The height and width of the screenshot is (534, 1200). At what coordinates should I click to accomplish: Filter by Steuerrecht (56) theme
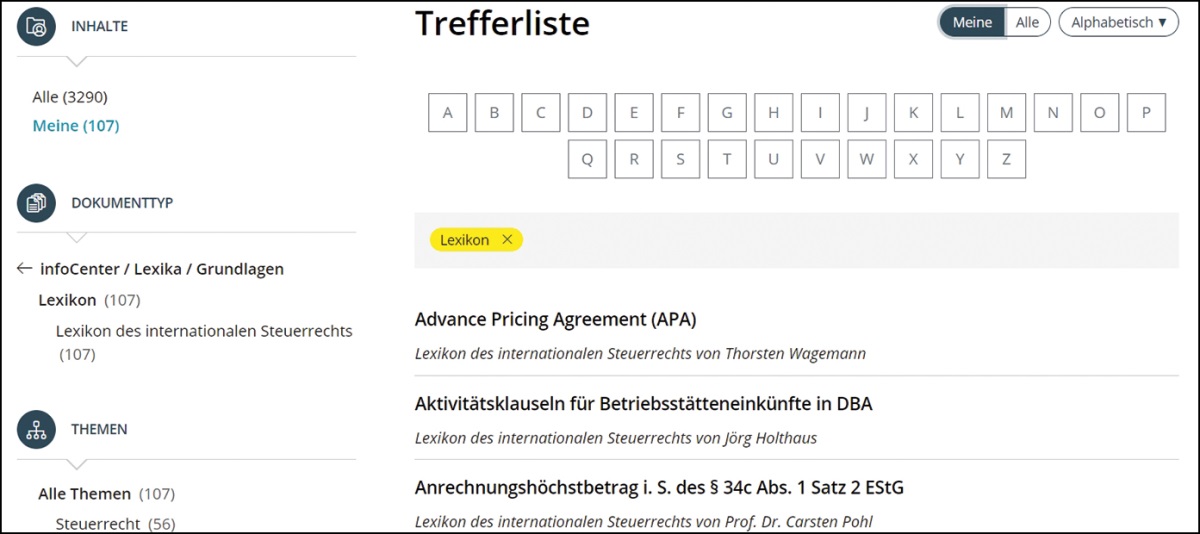(115, 524)
